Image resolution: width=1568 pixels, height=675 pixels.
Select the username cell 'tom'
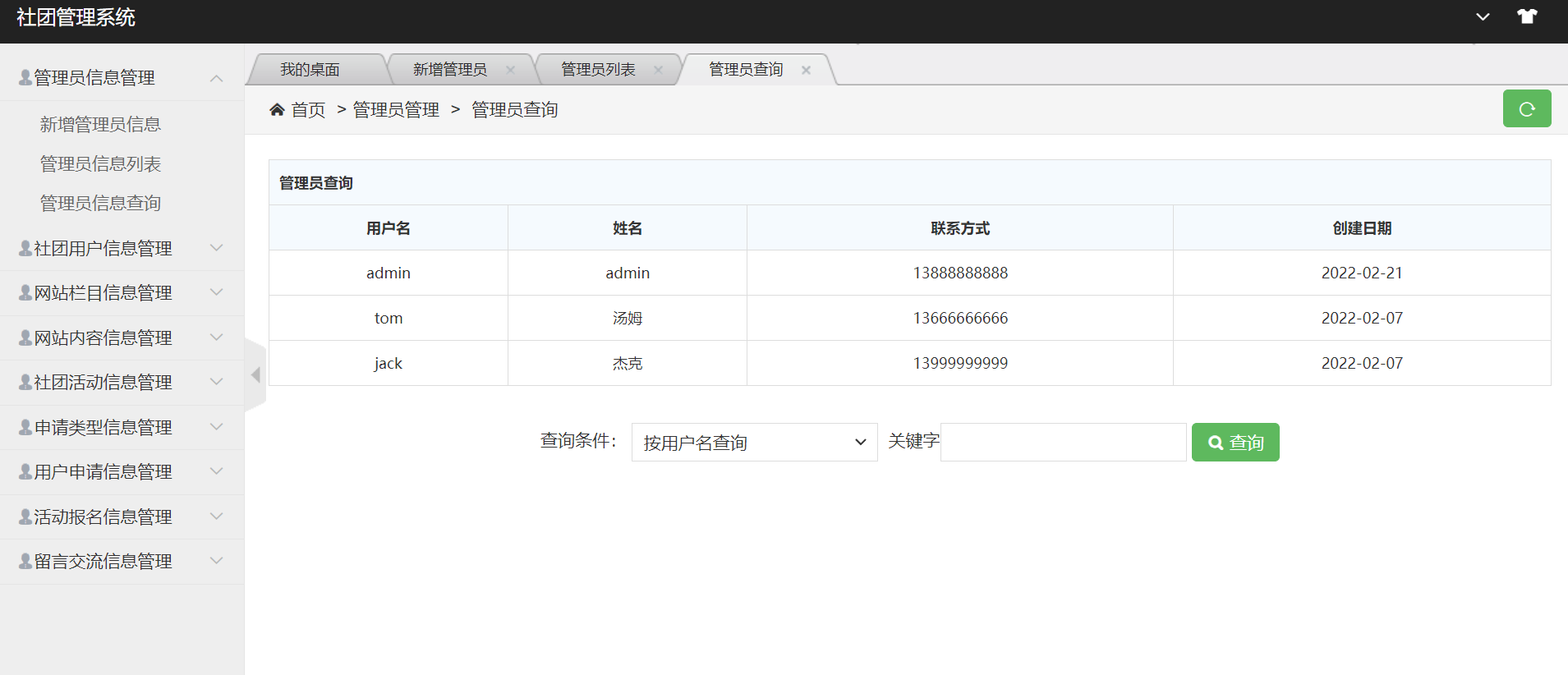click(389, 318)
